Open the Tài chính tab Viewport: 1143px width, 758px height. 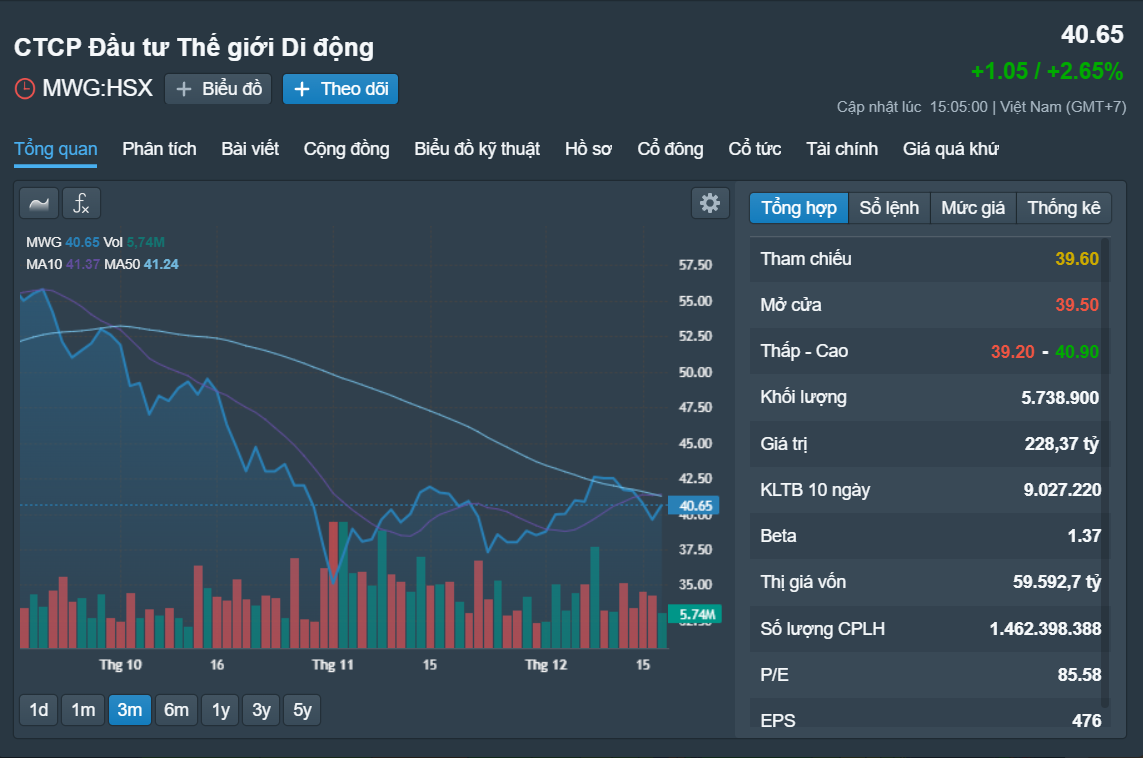(842, 149)
